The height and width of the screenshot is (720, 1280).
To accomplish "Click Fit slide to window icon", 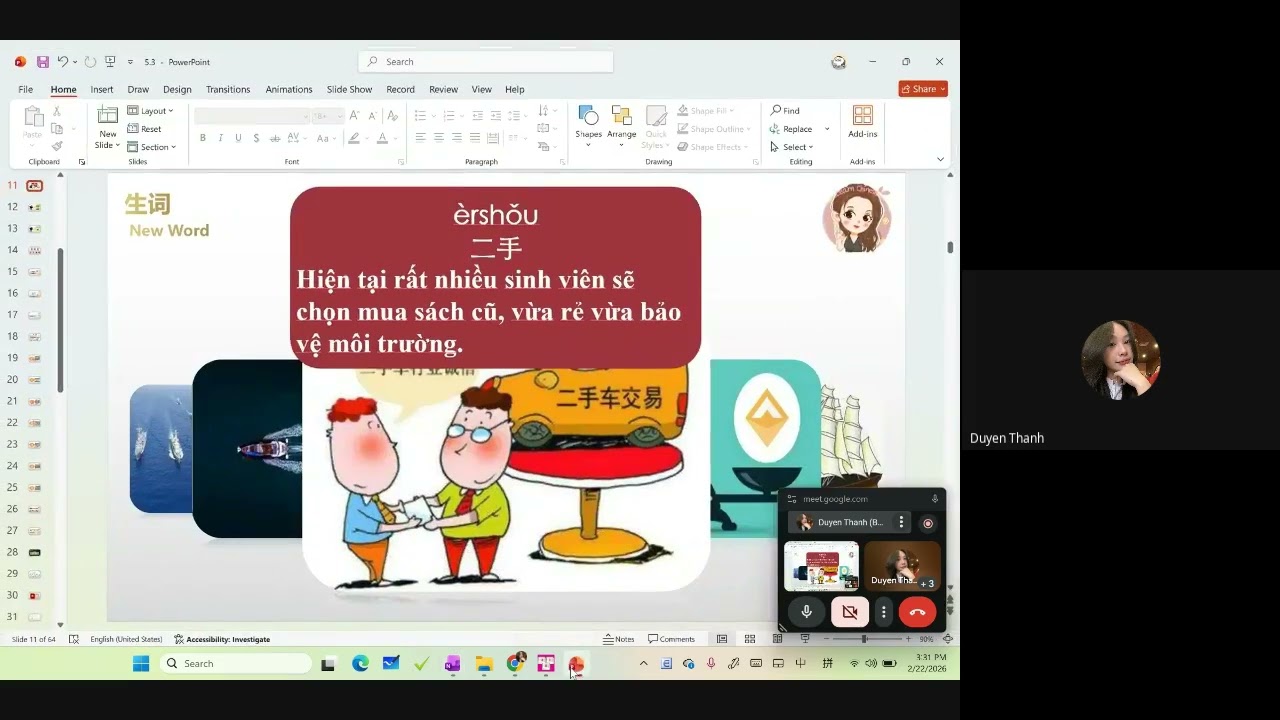I will [x=947, y=639].
